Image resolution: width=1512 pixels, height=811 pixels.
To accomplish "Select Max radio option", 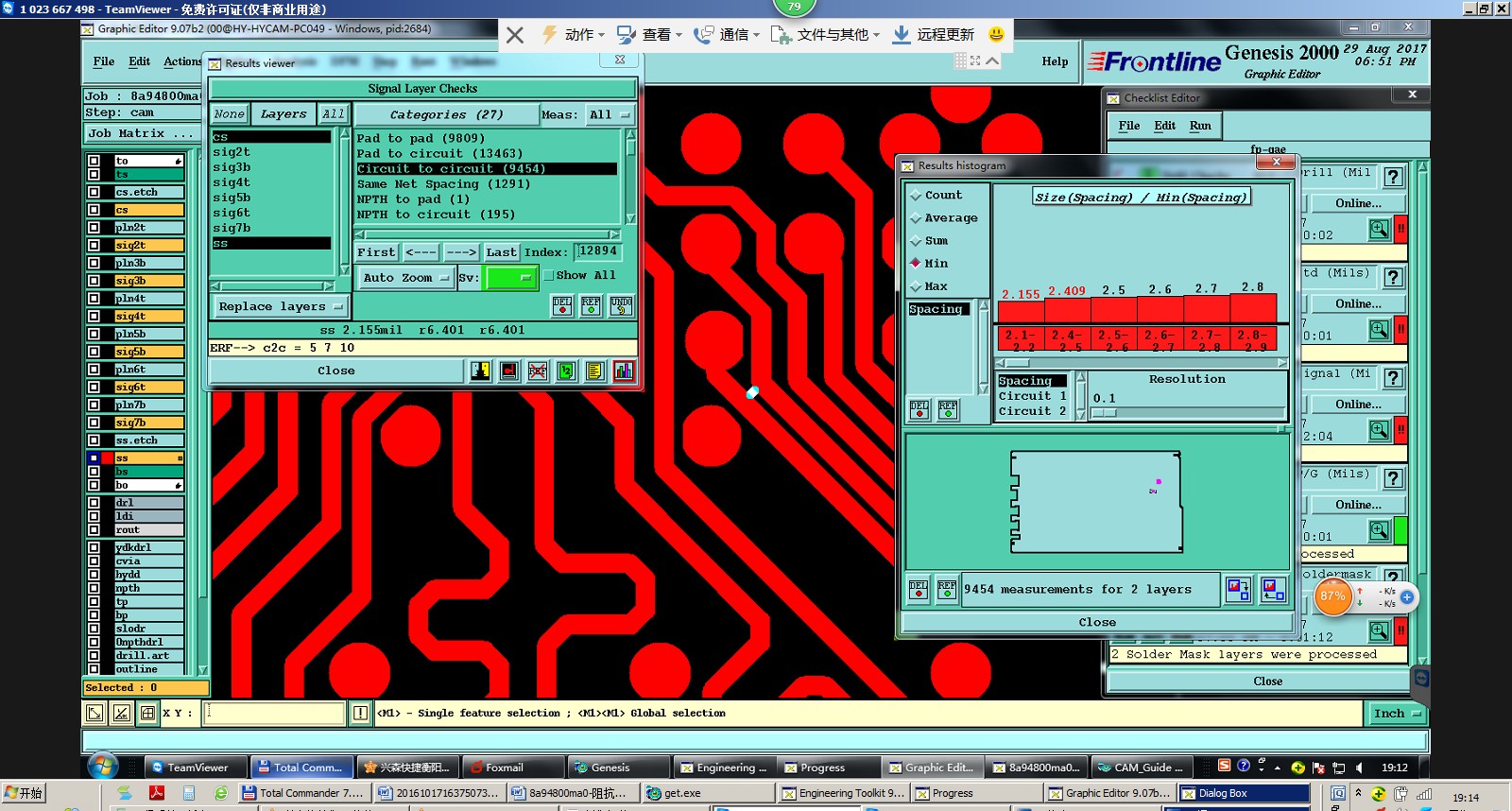I will pos(915,286).
